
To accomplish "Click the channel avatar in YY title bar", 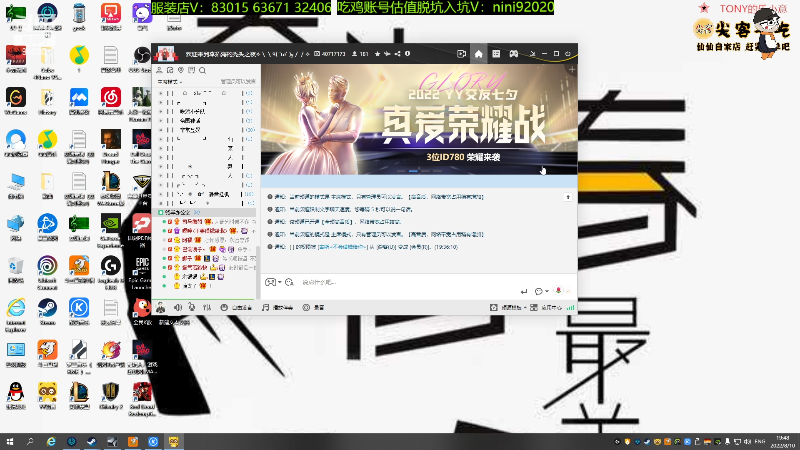I will 165,54.
